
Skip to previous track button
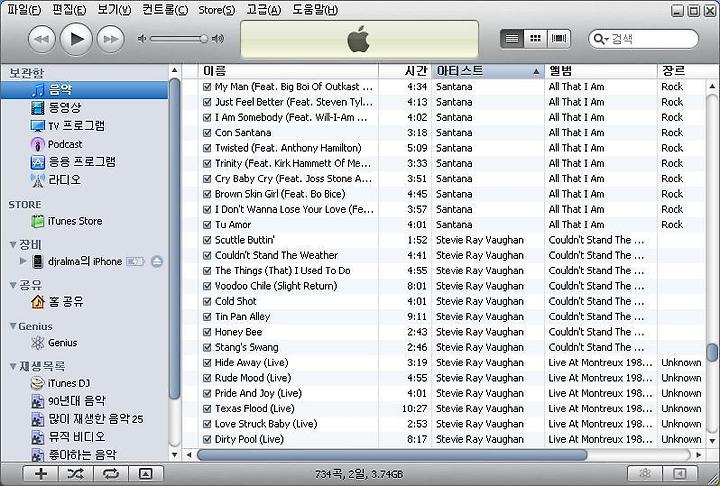pyautogui.click(x=42, y=39)
